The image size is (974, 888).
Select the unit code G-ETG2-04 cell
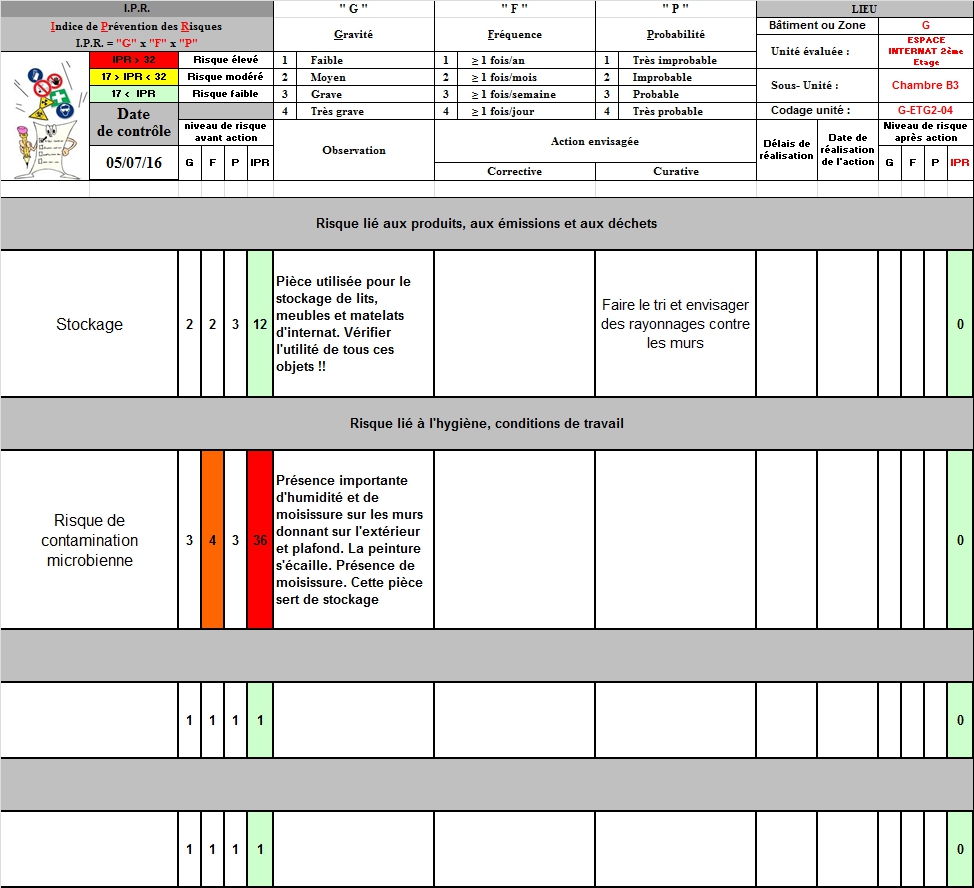click(924, 111)
